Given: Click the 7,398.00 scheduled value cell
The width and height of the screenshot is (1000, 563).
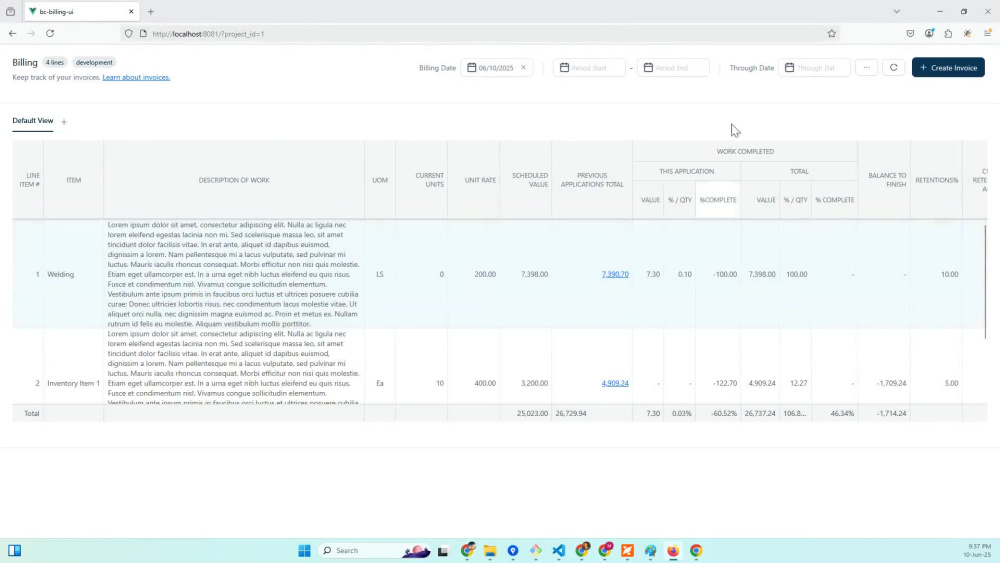Looking at the screenshot, I should coord(526,274).
